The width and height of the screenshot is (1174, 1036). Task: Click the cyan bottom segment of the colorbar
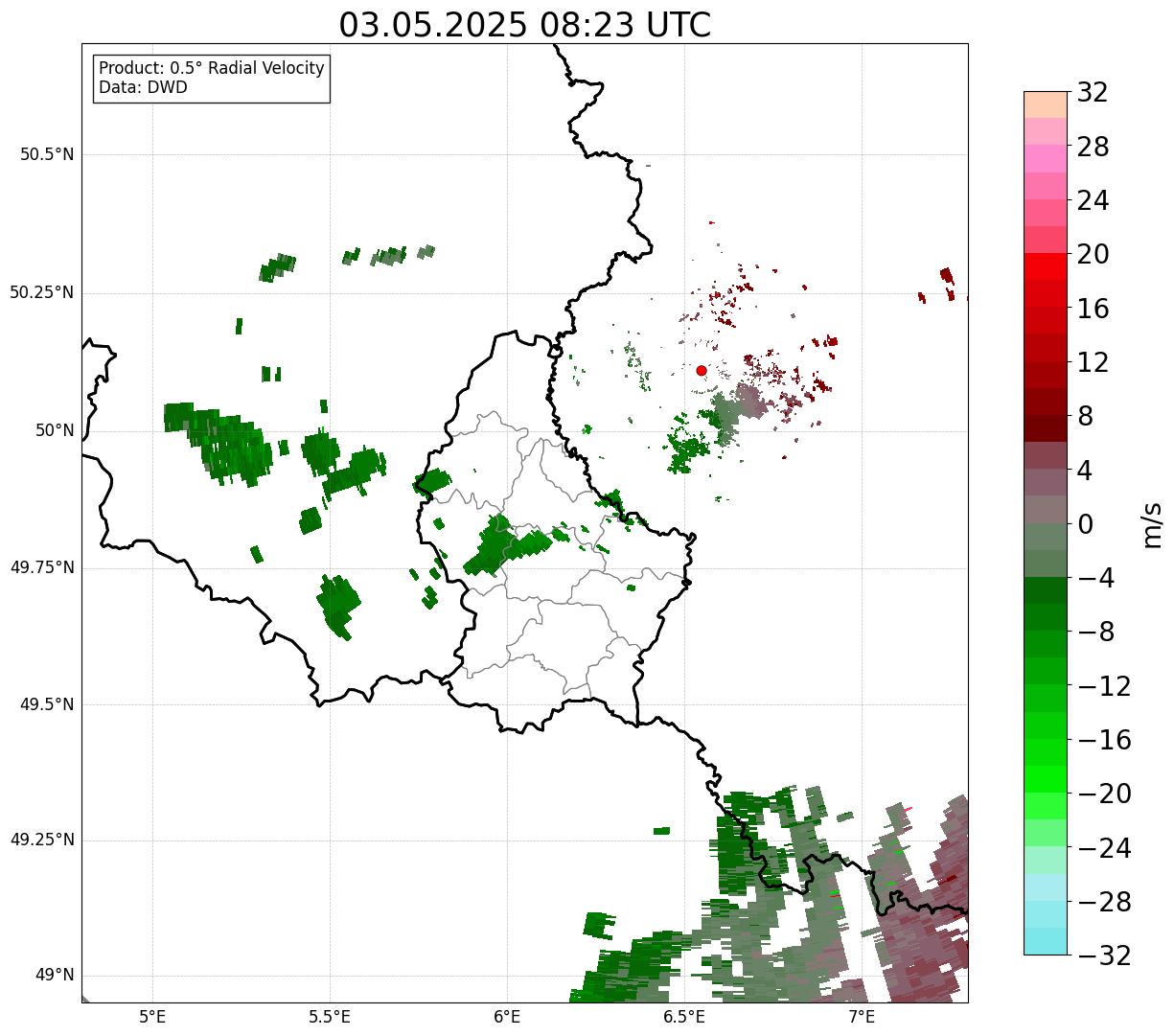(1047, 941)
